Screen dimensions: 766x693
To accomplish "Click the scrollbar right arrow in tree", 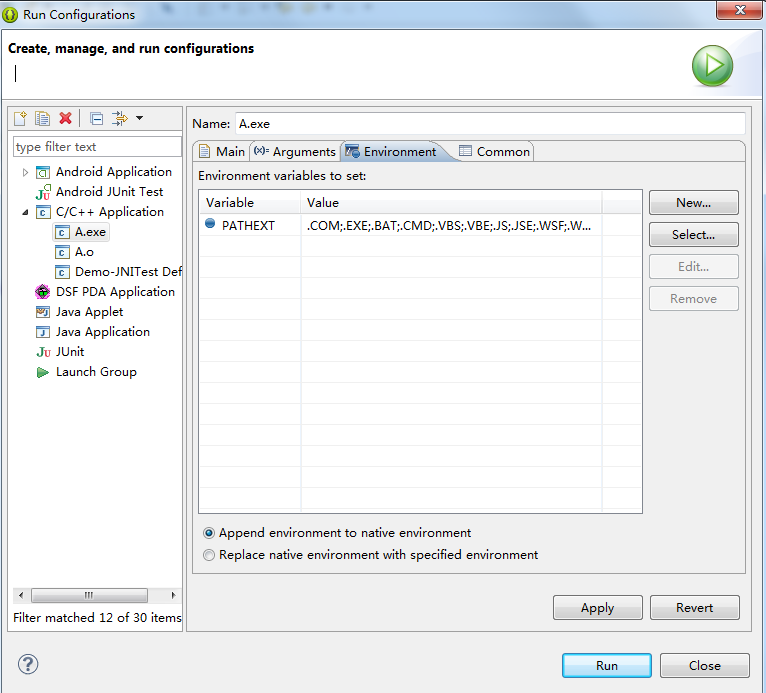I will coord(173,595).
